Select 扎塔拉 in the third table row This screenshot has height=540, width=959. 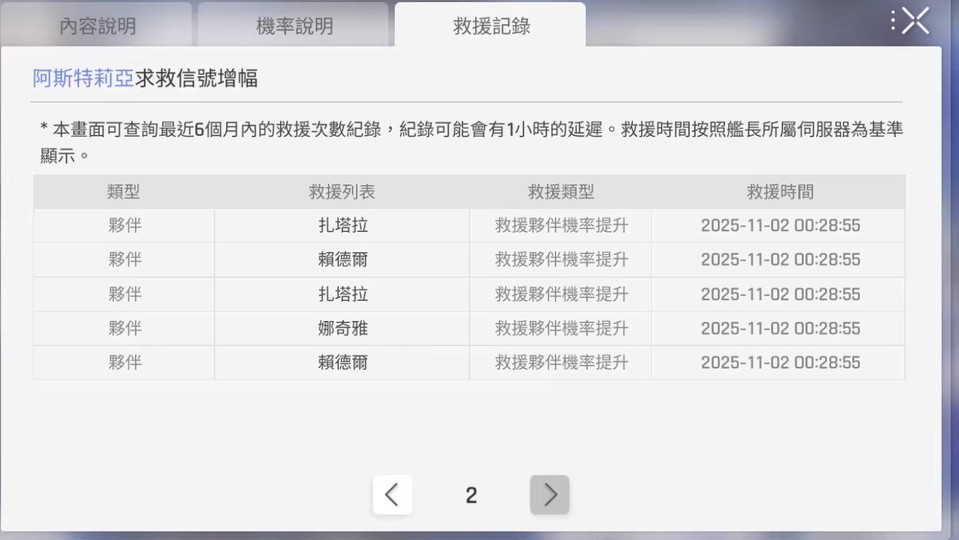click(342, 294)
